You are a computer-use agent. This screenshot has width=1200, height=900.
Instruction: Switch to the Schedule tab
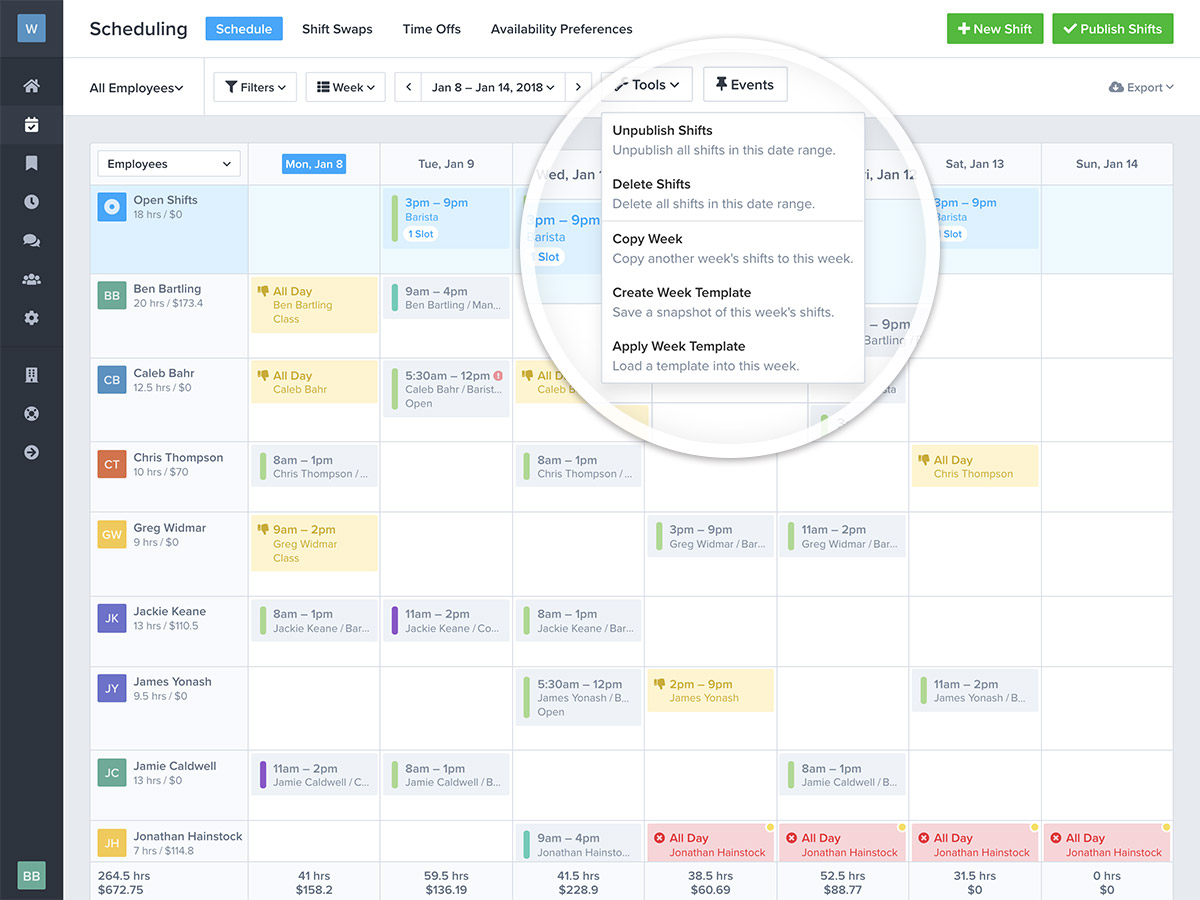pos(244,29)
